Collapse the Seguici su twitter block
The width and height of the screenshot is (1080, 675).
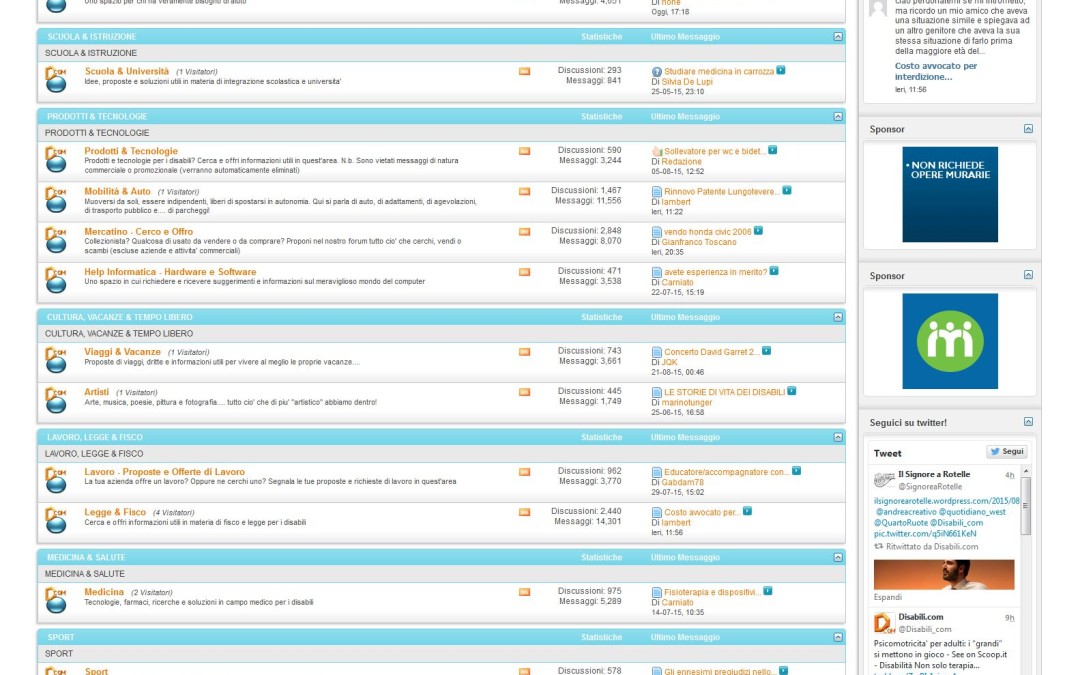pos(1028,422)
